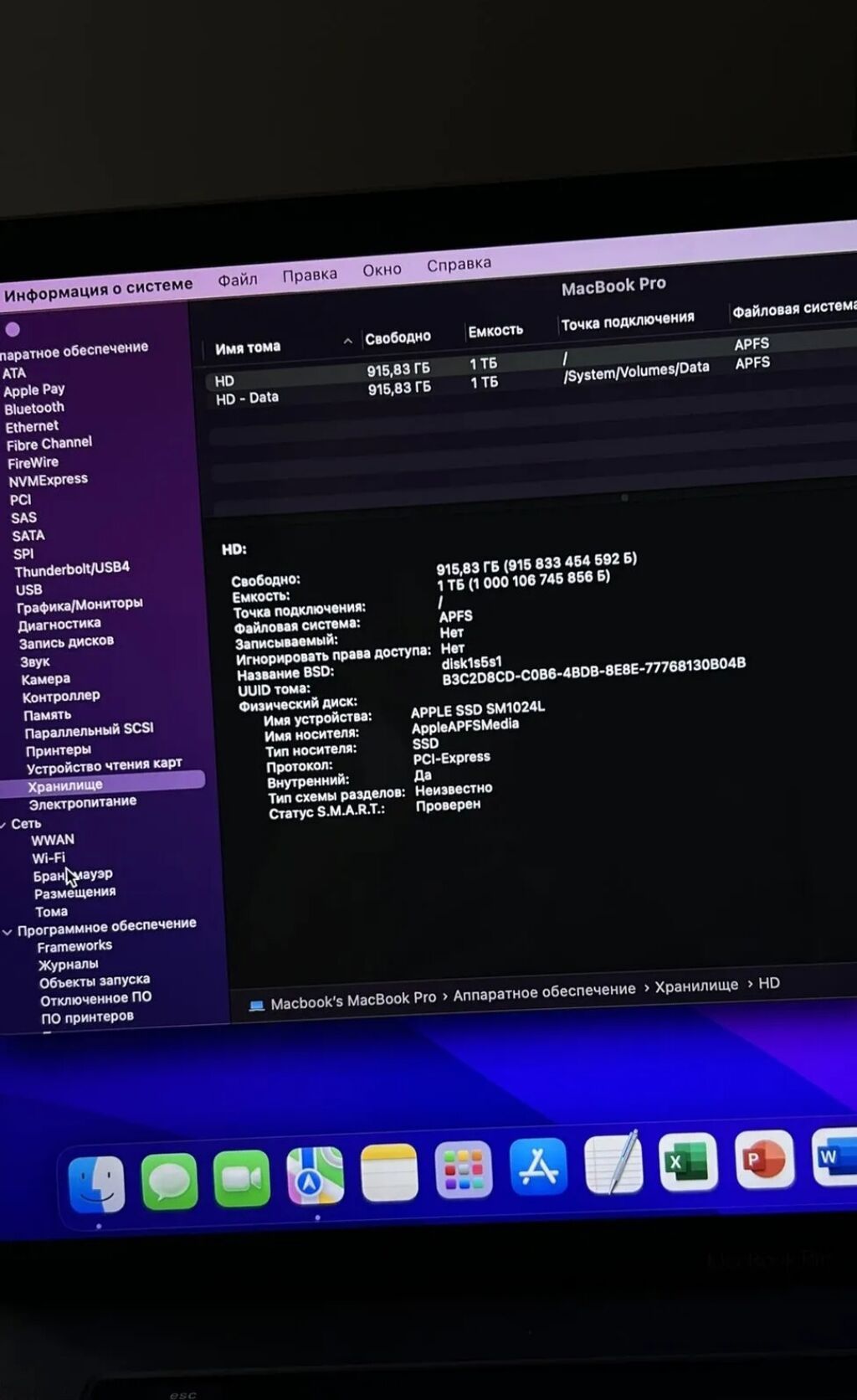Open Maps app in the Dock
857x1400 pixels.
pos(315,1176)
